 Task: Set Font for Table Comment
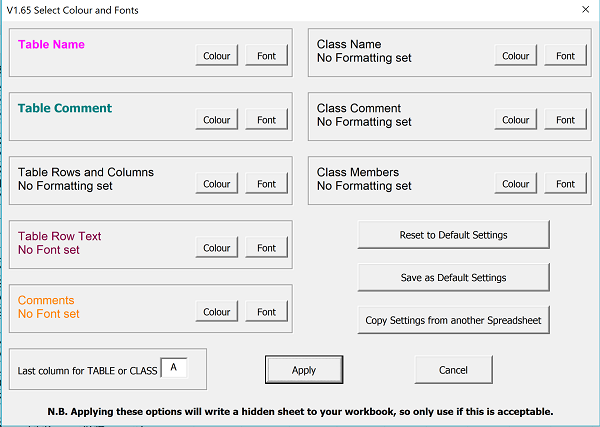(x=266, y=120)
